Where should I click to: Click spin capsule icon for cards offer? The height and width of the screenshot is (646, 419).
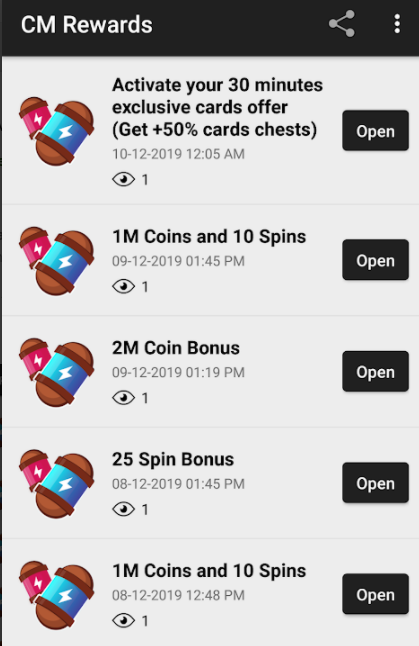[56, 131]
